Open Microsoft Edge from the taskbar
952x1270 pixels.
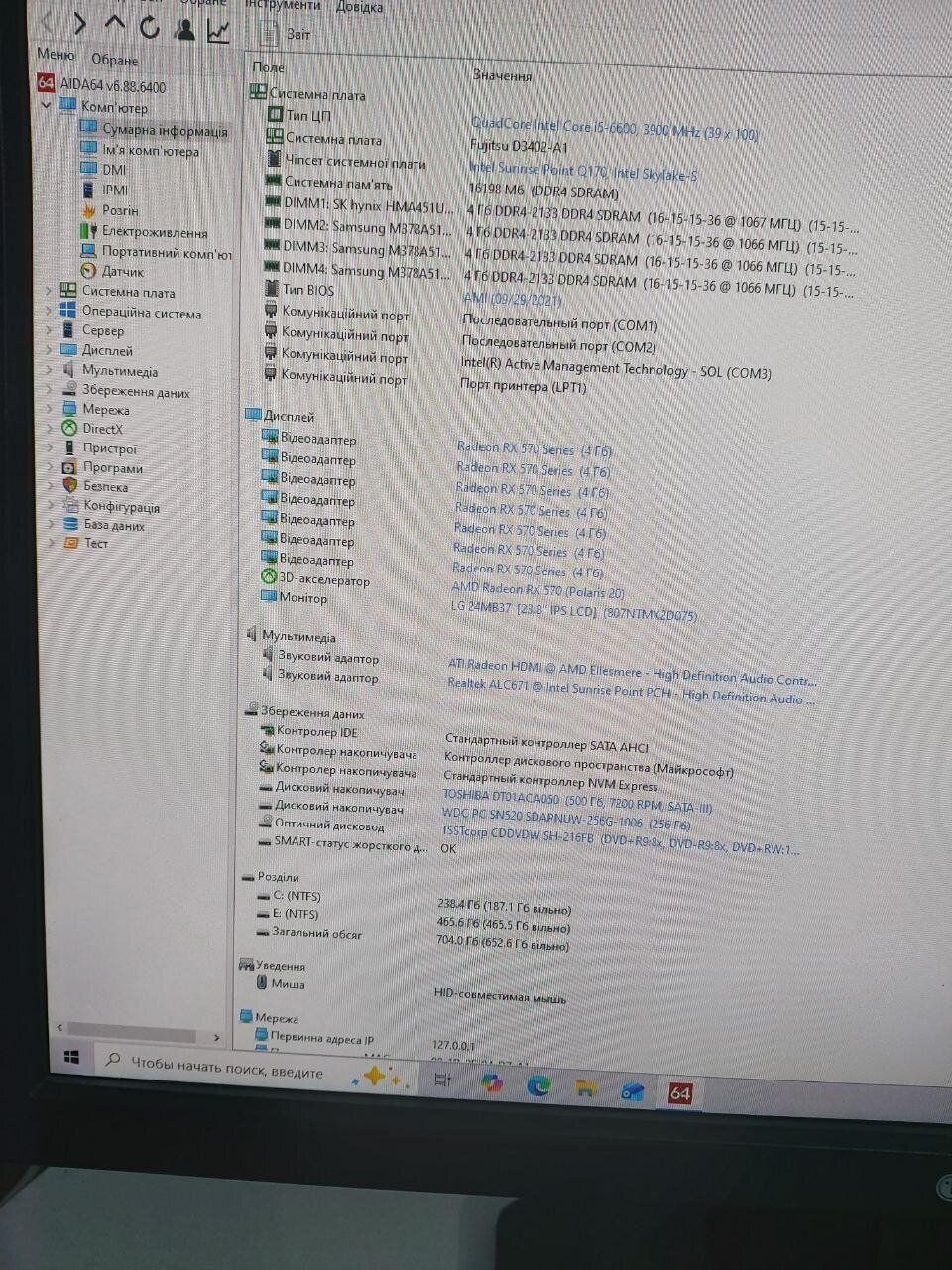[538, 1086]
